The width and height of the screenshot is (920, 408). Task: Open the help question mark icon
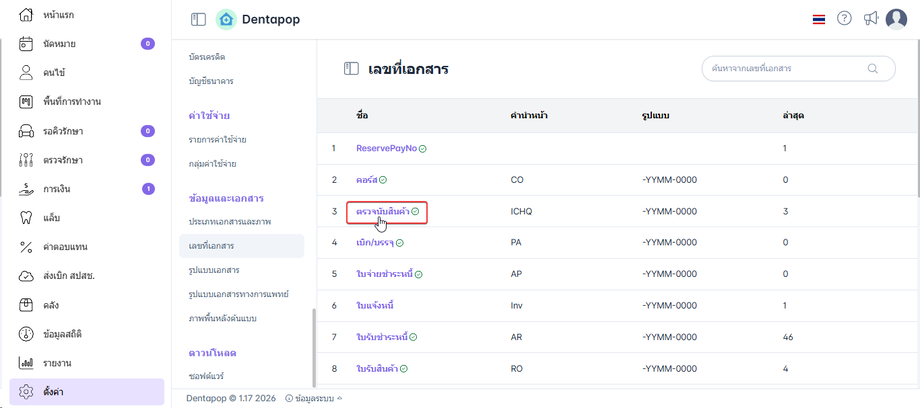pos(844,19)
